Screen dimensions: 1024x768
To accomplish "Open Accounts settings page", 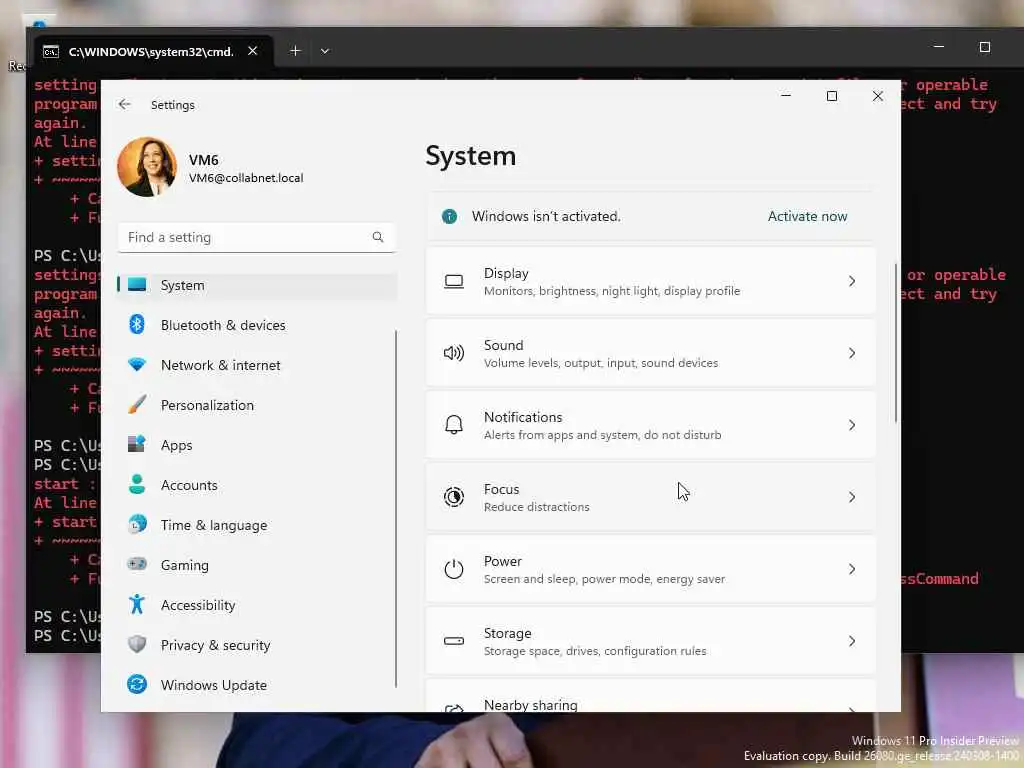I will pyautogui.click(x=257, y=485).
